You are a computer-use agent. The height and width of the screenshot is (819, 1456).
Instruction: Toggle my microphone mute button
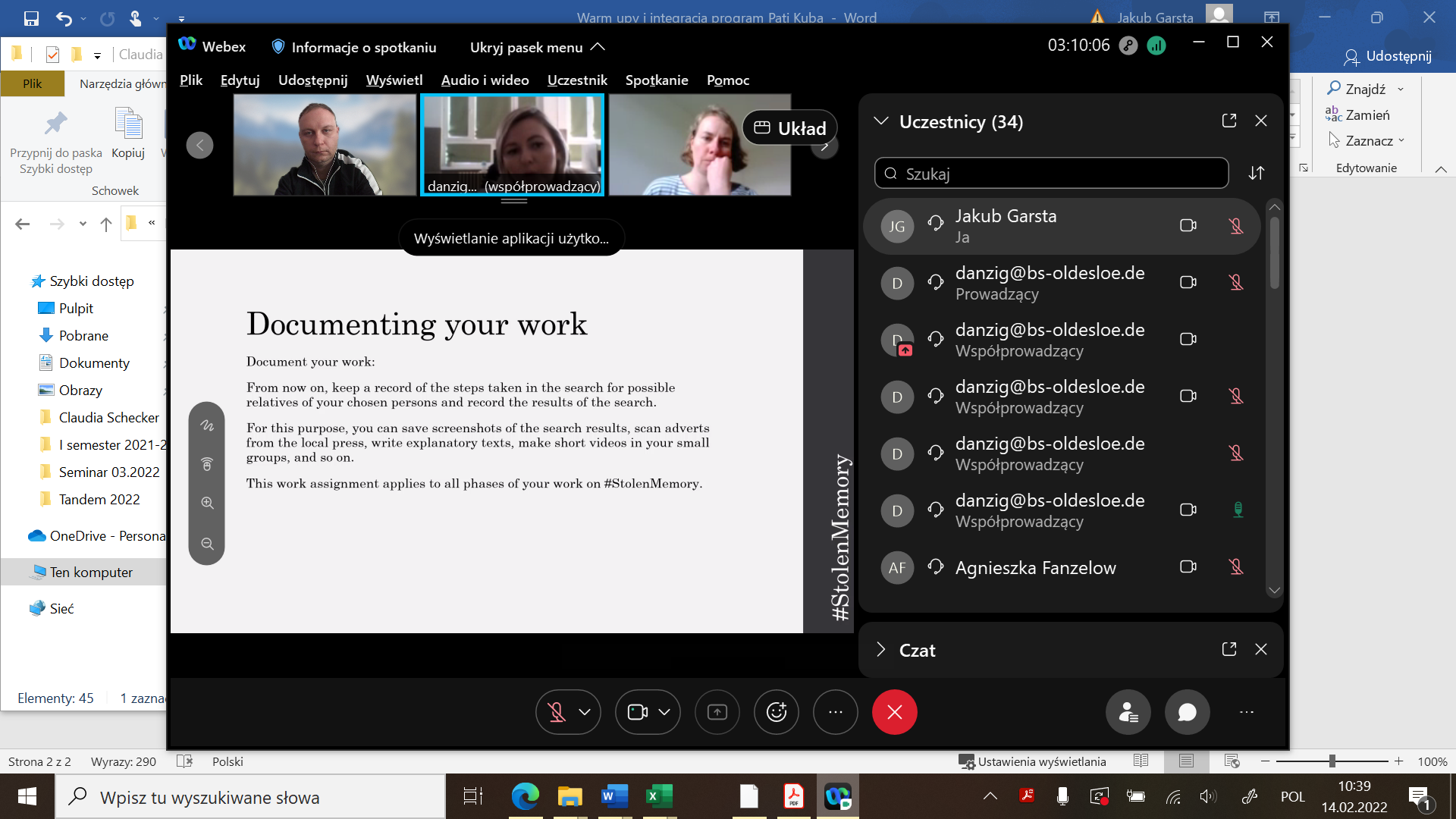pos(557,712)
